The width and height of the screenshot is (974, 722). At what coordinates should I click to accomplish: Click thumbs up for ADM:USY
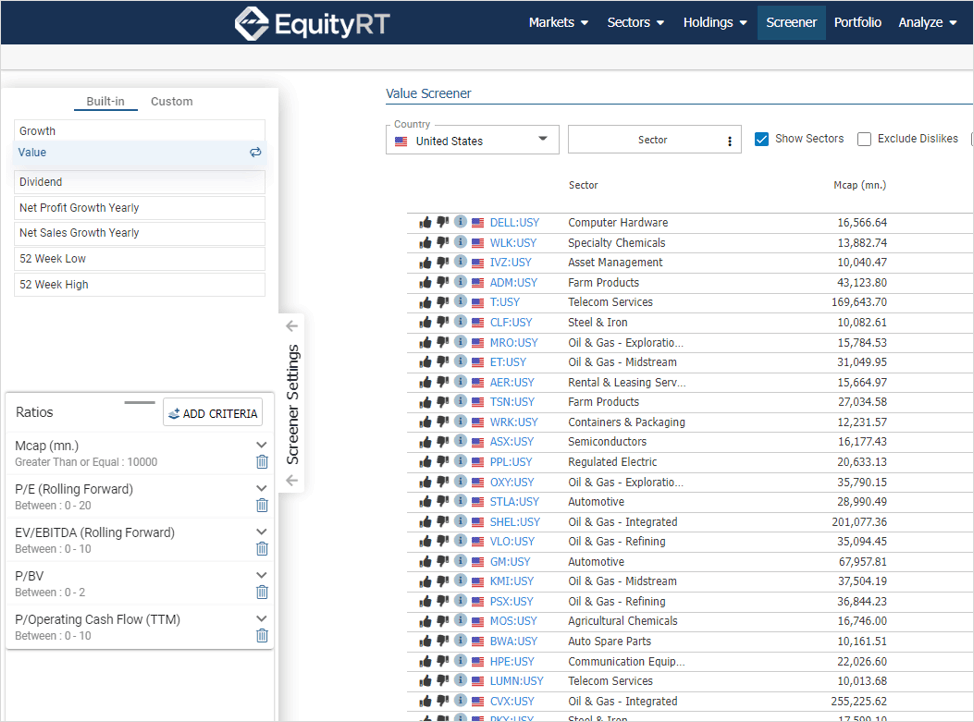(426, 283)
